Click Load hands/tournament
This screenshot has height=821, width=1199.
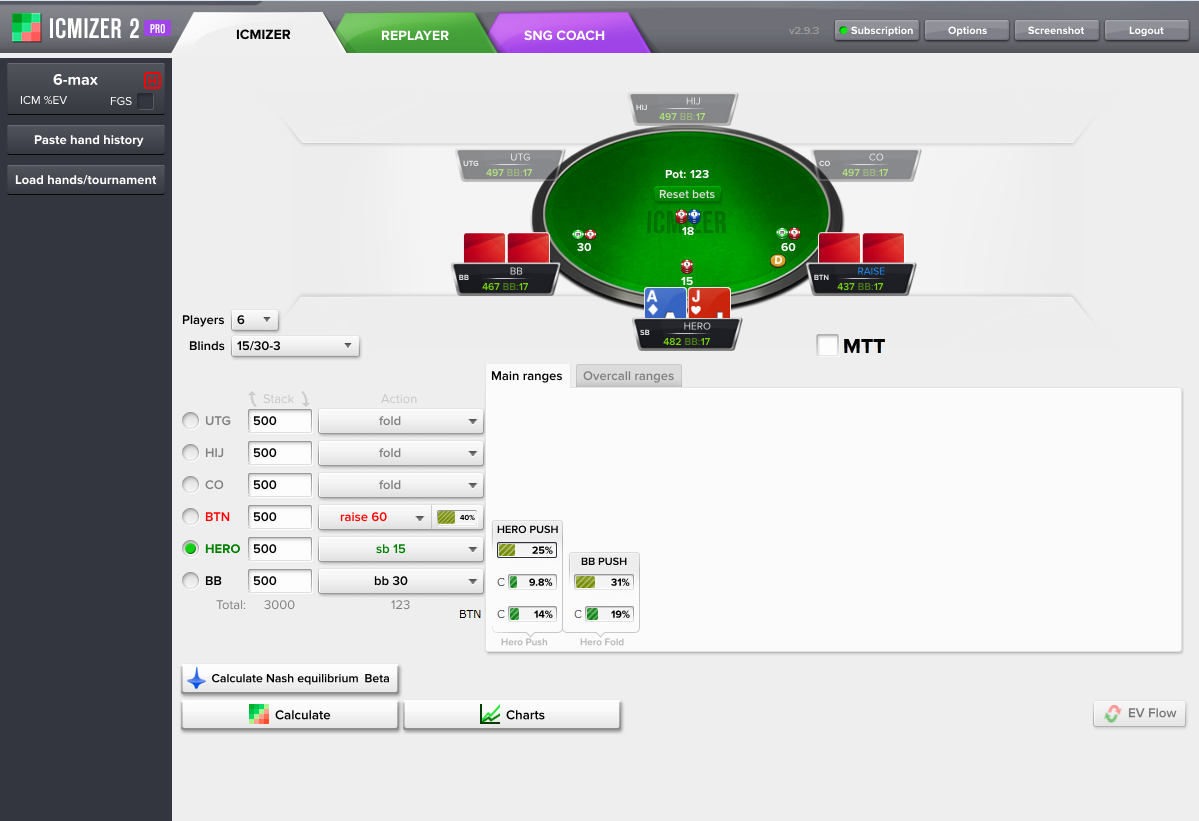coord(86,180)
